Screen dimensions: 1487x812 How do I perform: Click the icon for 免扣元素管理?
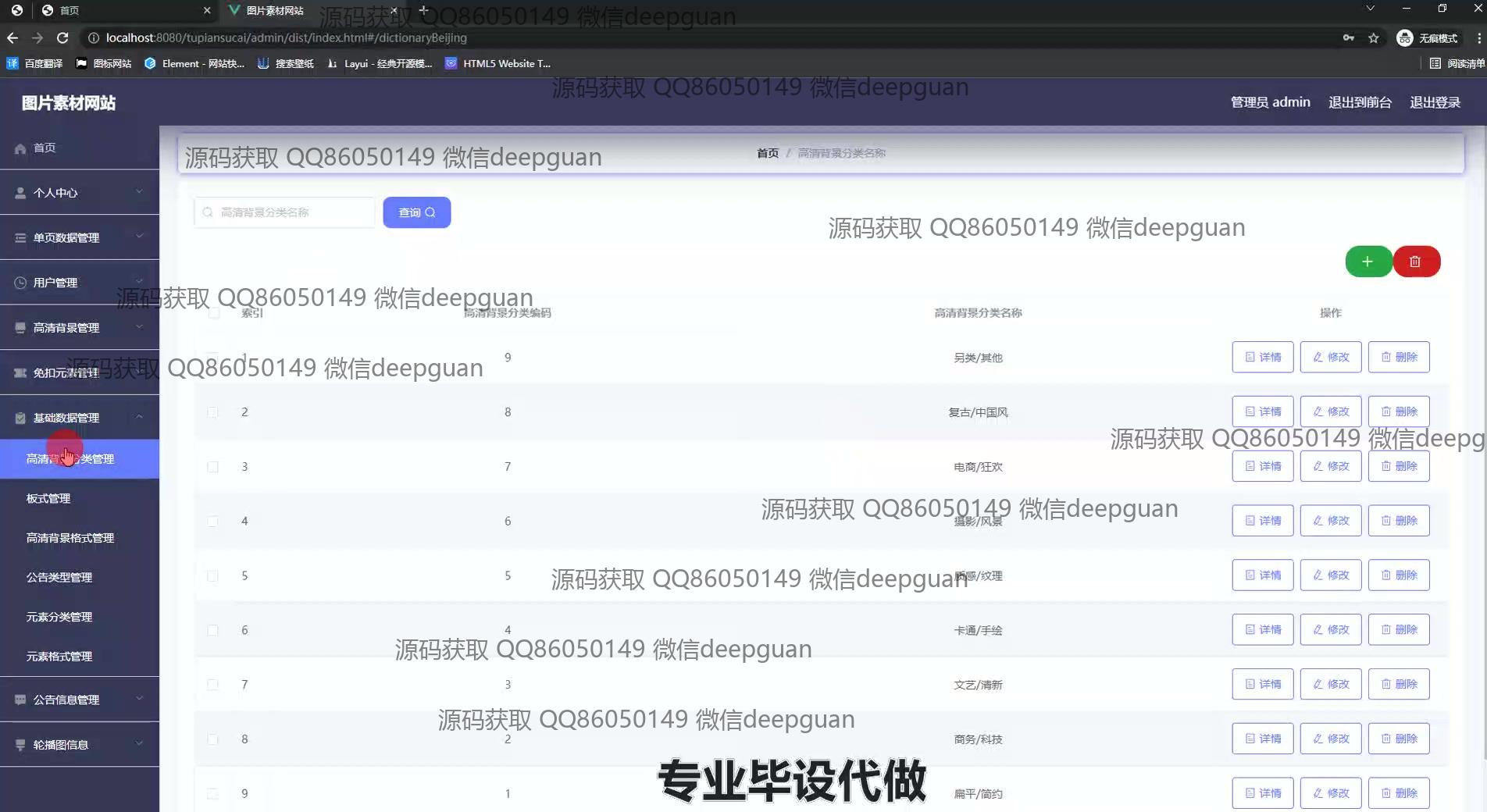20,373
